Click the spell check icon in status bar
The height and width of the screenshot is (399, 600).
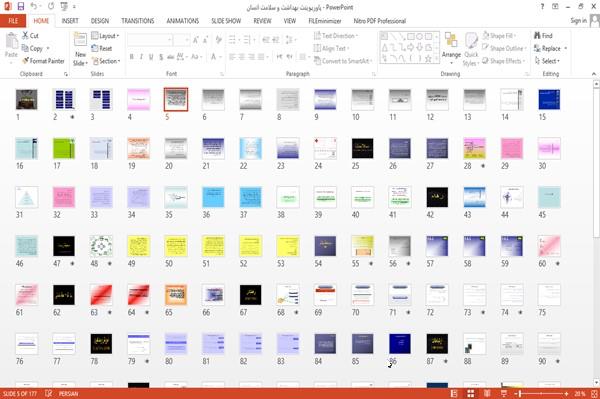click(x=49, y=394)
